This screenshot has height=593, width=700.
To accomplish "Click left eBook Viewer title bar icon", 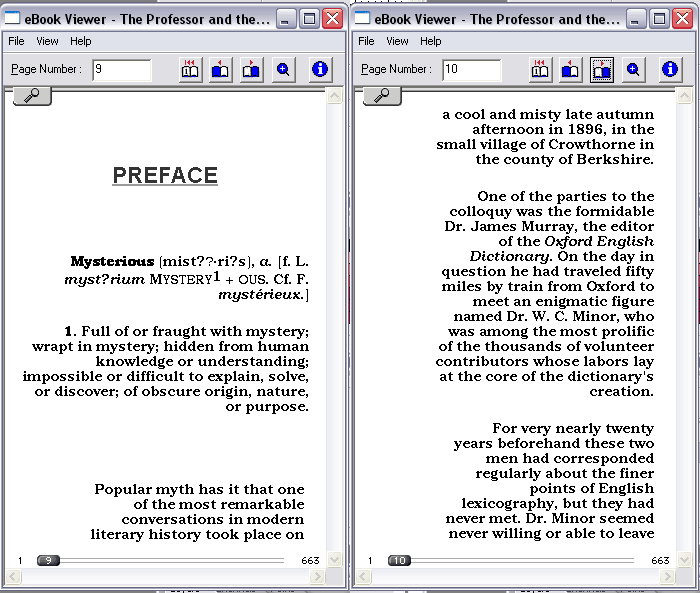I will tap(12, 18).
